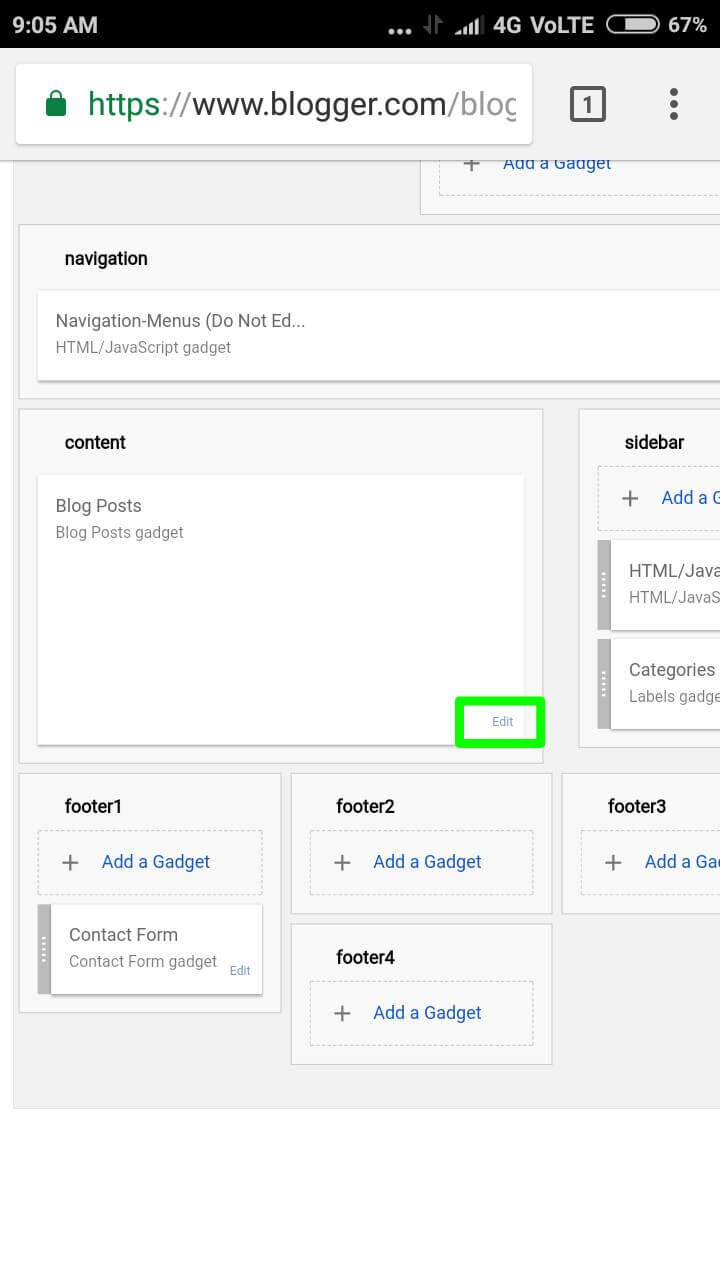Open the browser three-dot overflow menu
This screenshot has width=720, height=1280.
click(x=674, y=103)
